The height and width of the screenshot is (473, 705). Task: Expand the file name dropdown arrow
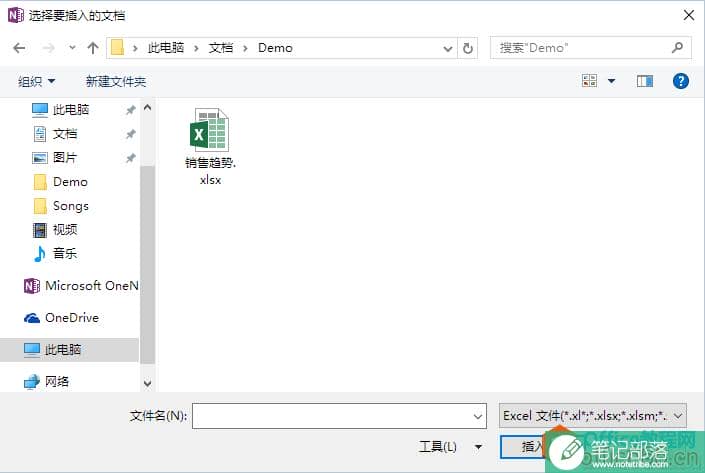[477, 416]
